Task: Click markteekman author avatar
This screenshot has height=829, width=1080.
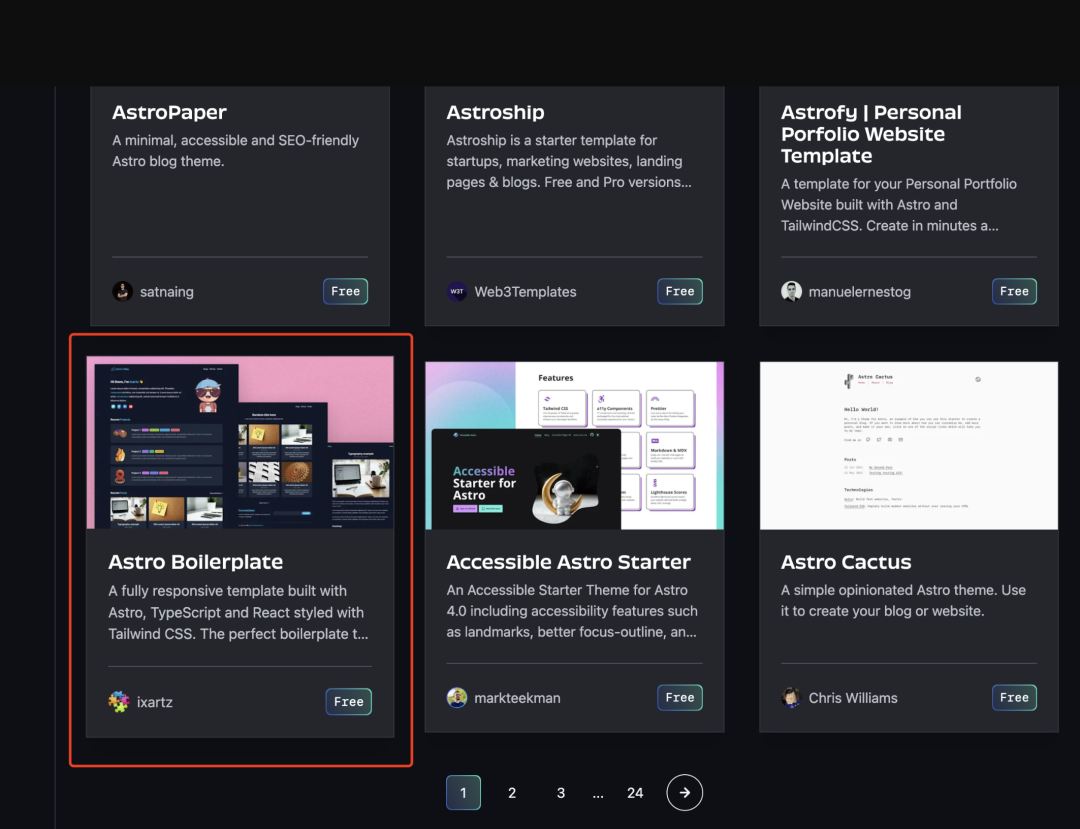Action: 457,698
